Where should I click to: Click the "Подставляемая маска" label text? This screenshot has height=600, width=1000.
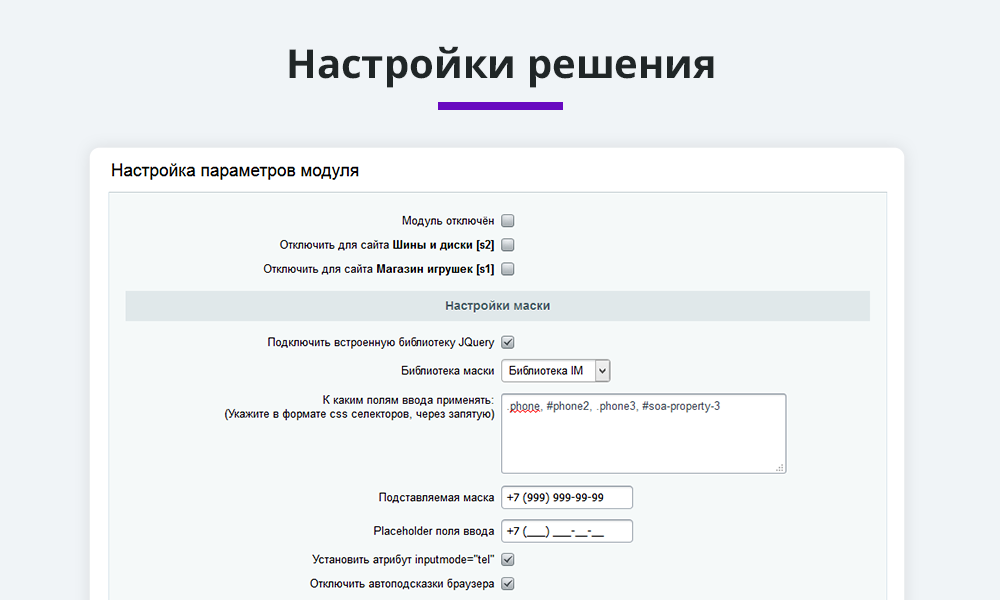[436, 498]
